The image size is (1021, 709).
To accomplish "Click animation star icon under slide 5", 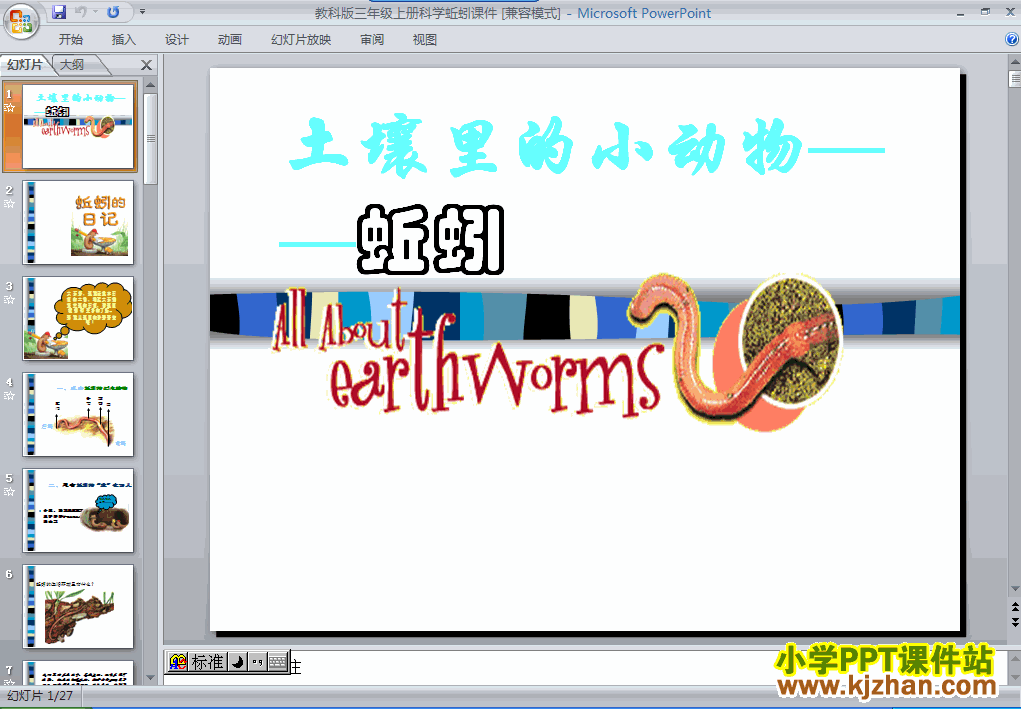I will pos(9,492).
